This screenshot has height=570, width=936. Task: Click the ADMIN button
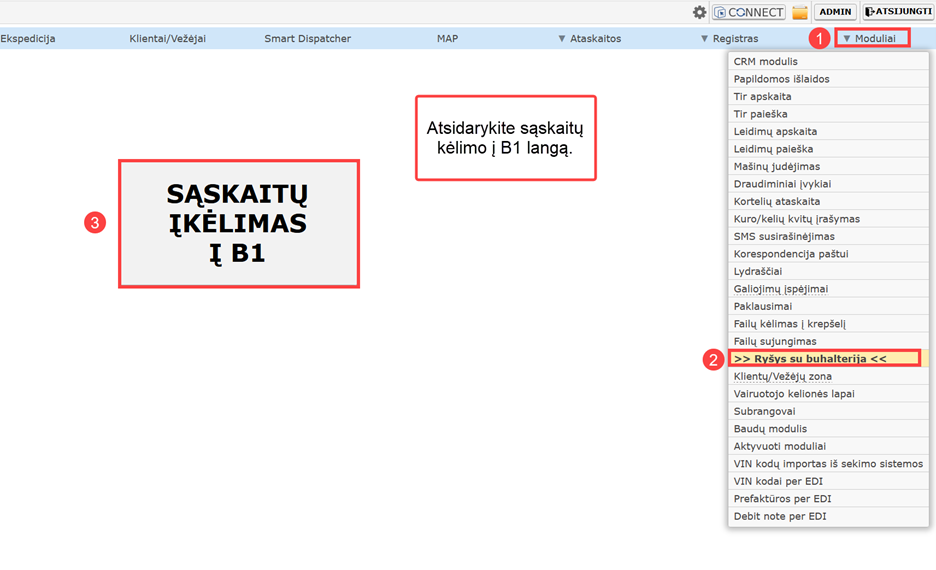[x=835, y=12]
